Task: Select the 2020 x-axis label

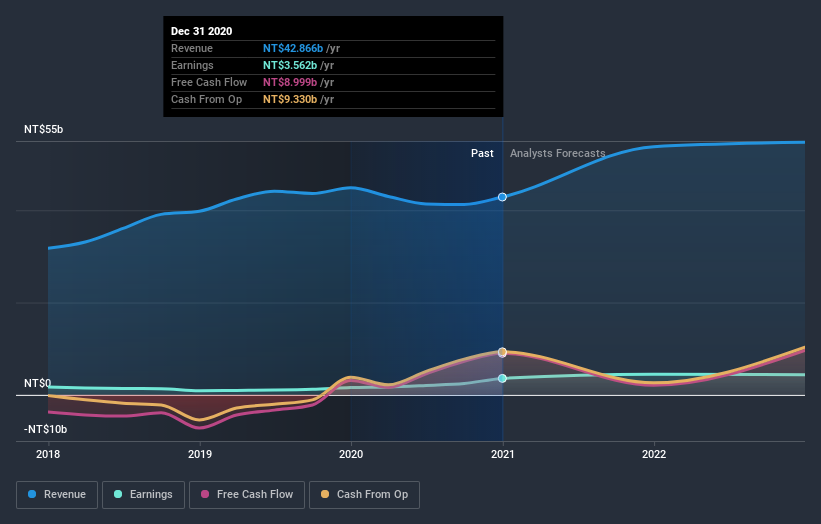Action: tap(351, 454)
